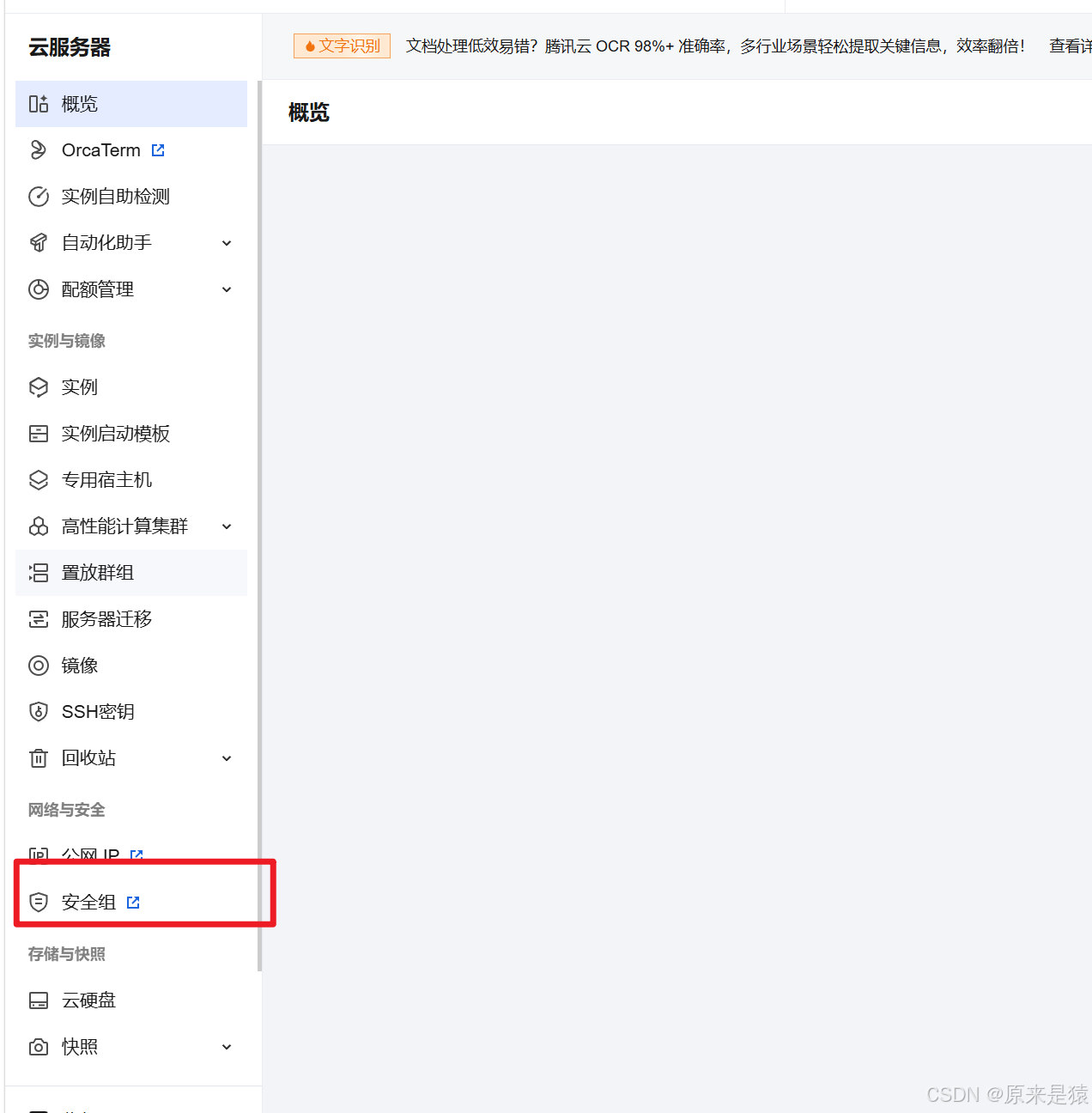
Task: Open the 镜像 menu entry
Action: coord(131,666)
